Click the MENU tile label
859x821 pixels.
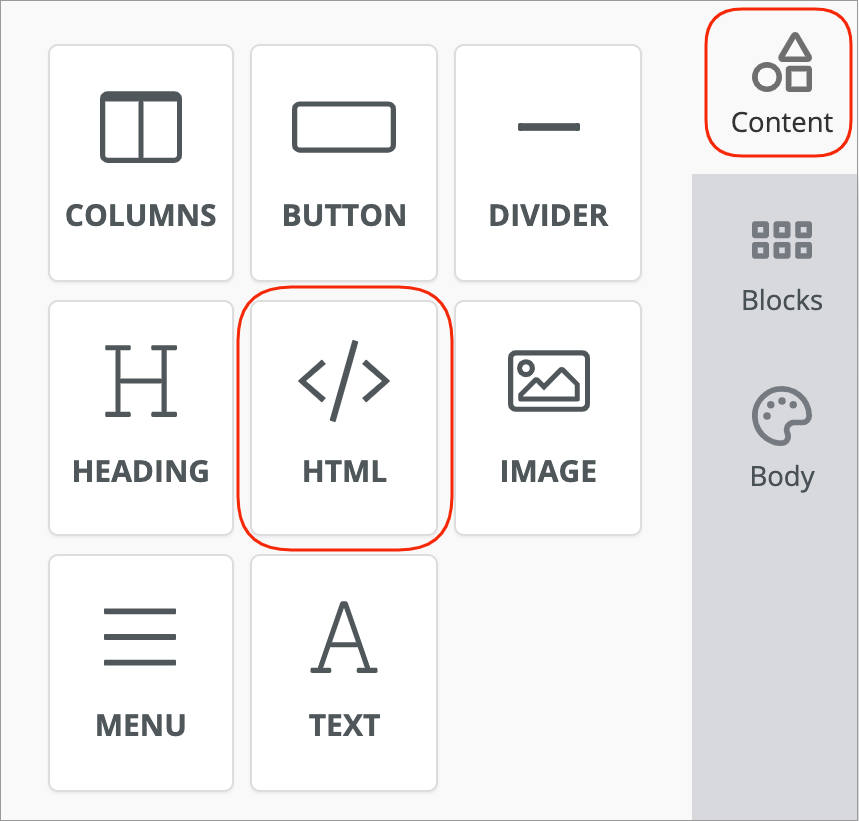141,725
